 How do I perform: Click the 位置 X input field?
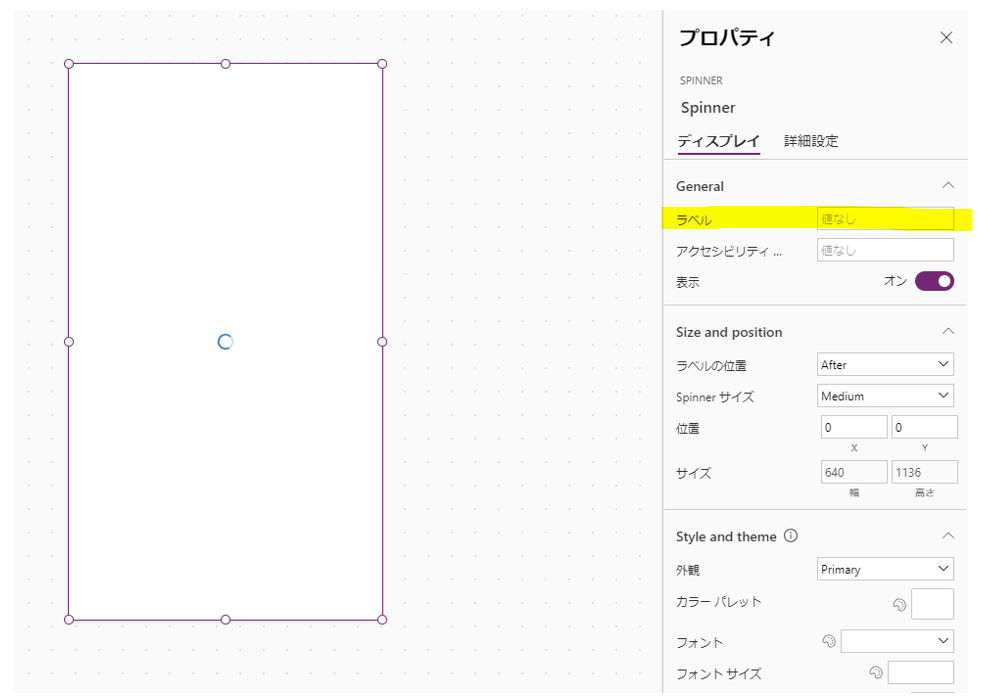click(853, 427)
